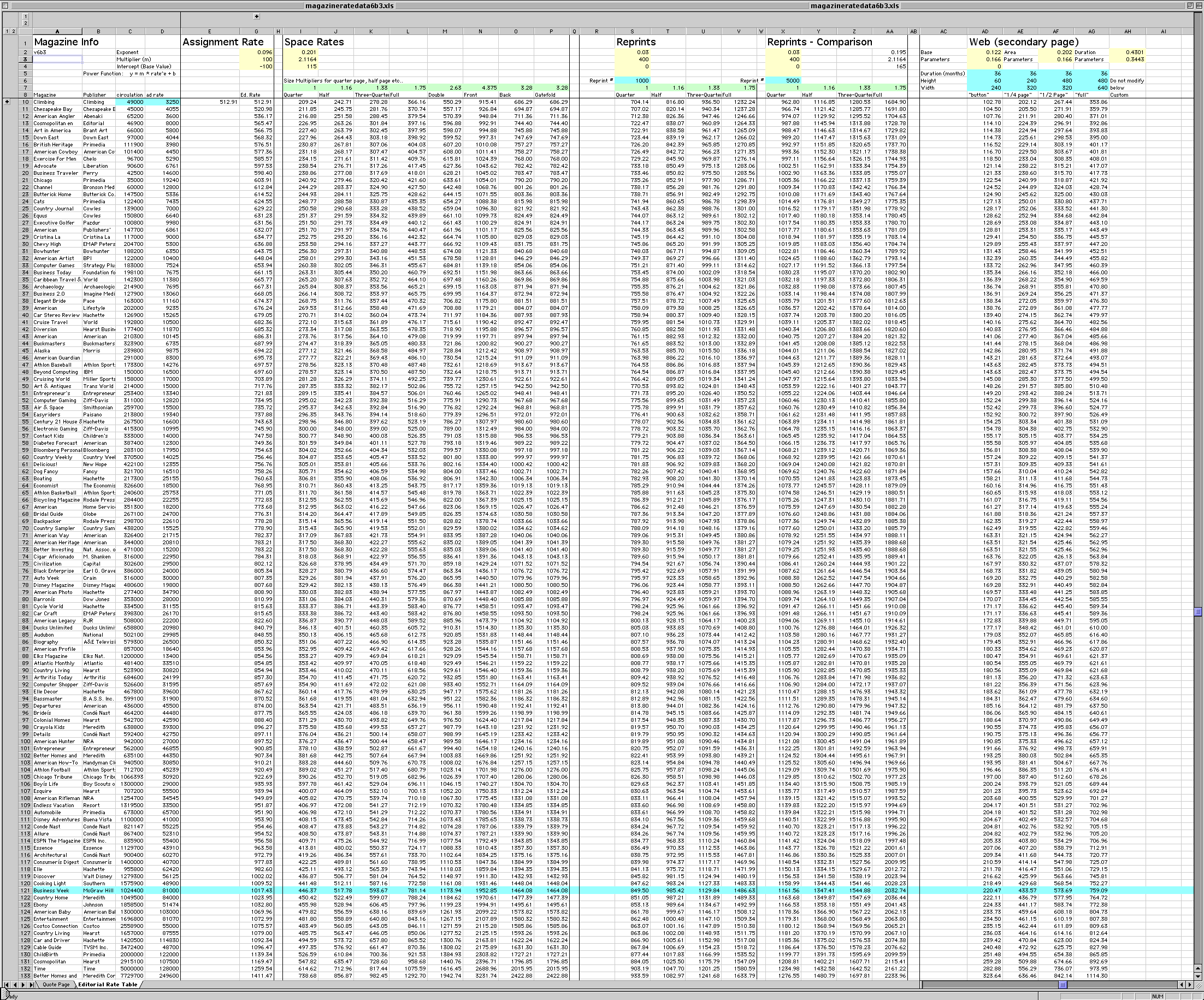Click vertical scrollbar down arrow
Image resolution: width=1204 pixels, height=1000 pixels.
1197,977
